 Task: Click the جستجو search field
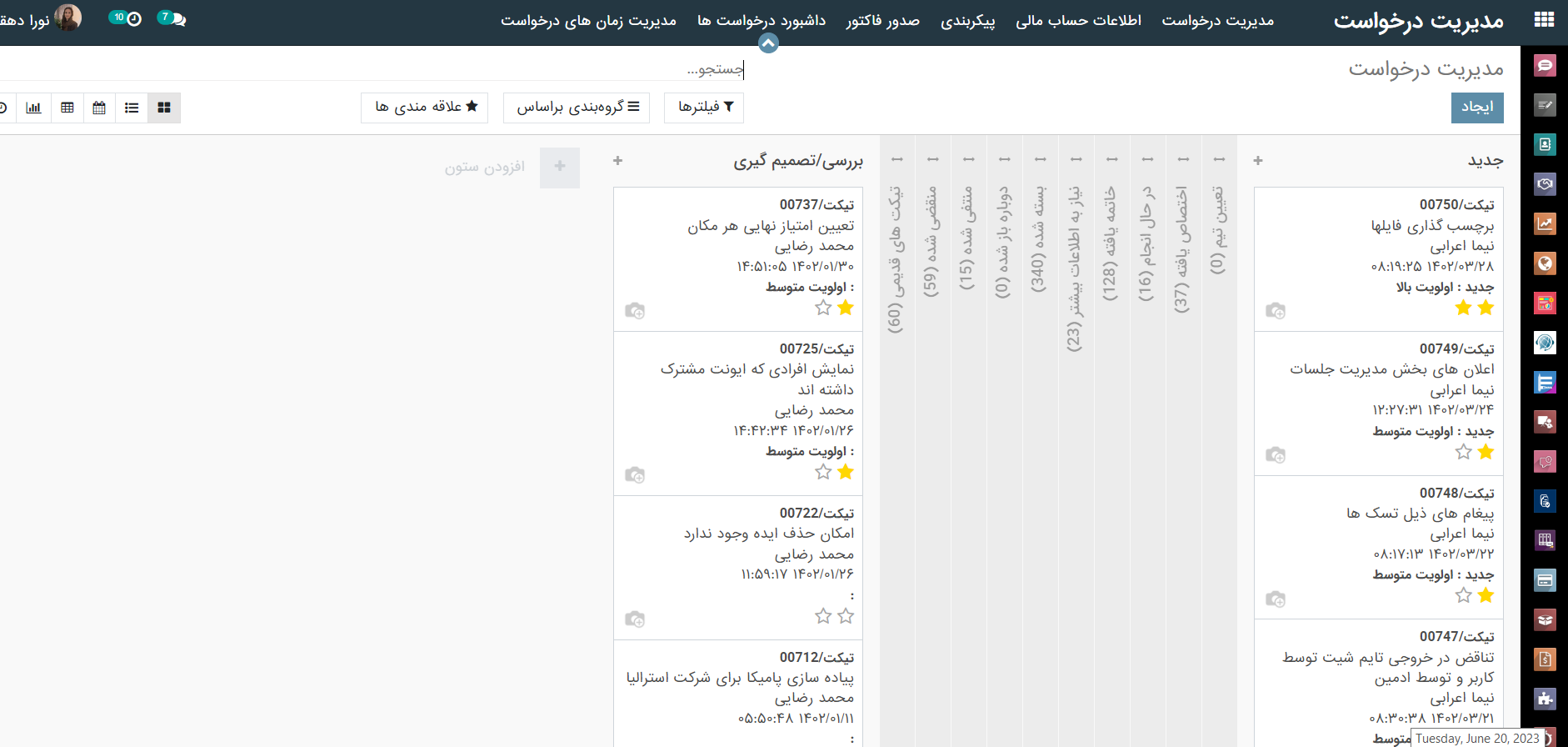(583, 69)
